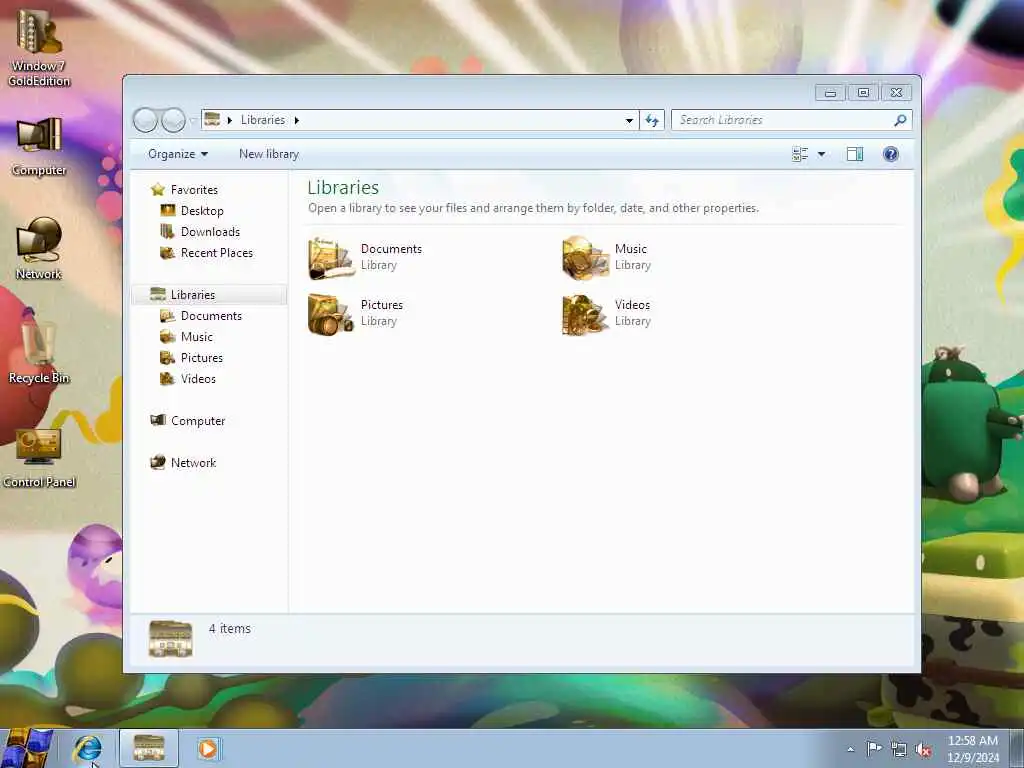This screenshot has height=768, width=1024.
Task: Open Explorer help button
Action: (890, 154)
